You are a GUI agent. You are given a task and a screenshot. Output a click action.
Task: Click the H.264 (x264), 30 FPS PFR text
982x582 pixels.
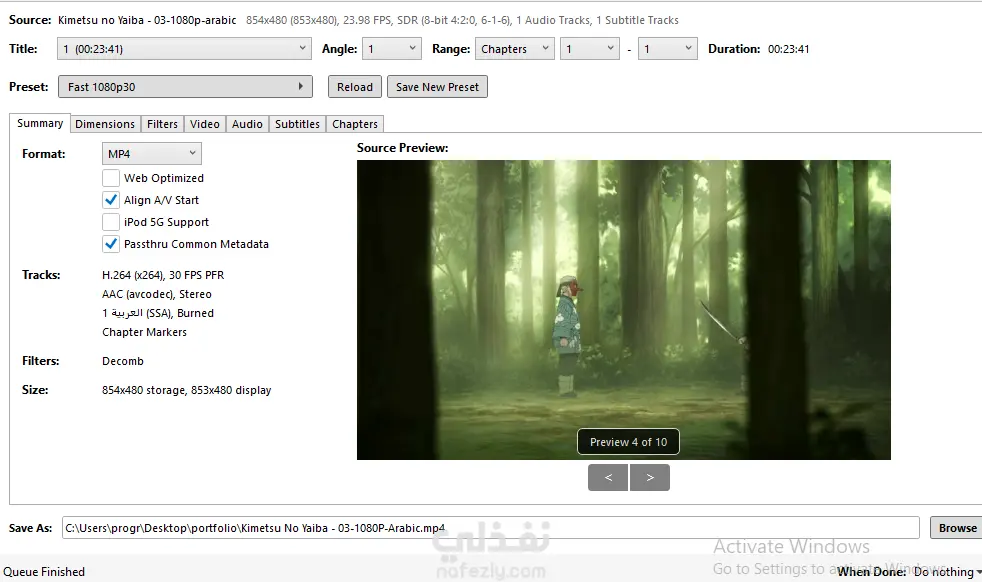click(163, 275)
